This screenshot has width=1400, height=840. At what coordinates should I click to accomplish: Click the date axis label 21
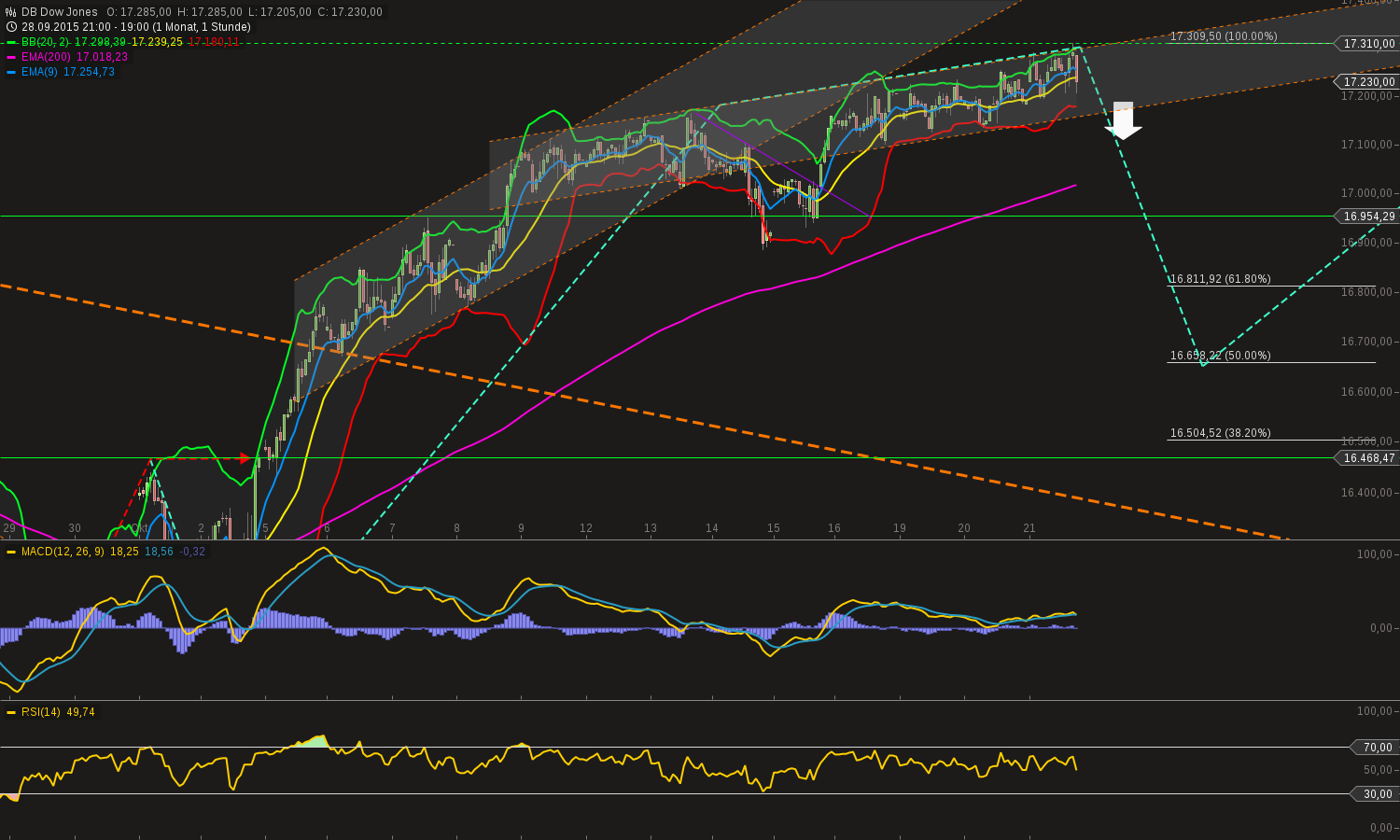coord(1029,528)
